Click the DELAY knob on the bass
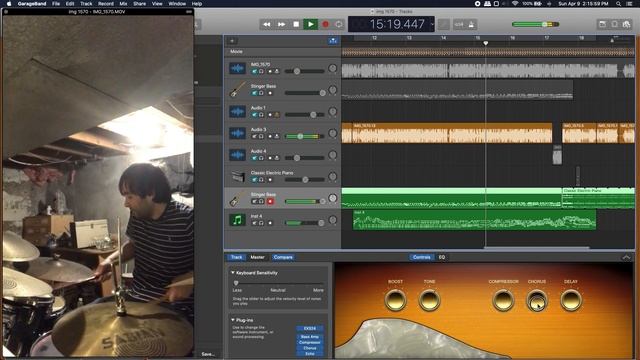The width and height of the screenshot is (640, 360). [x=571, y=300]
